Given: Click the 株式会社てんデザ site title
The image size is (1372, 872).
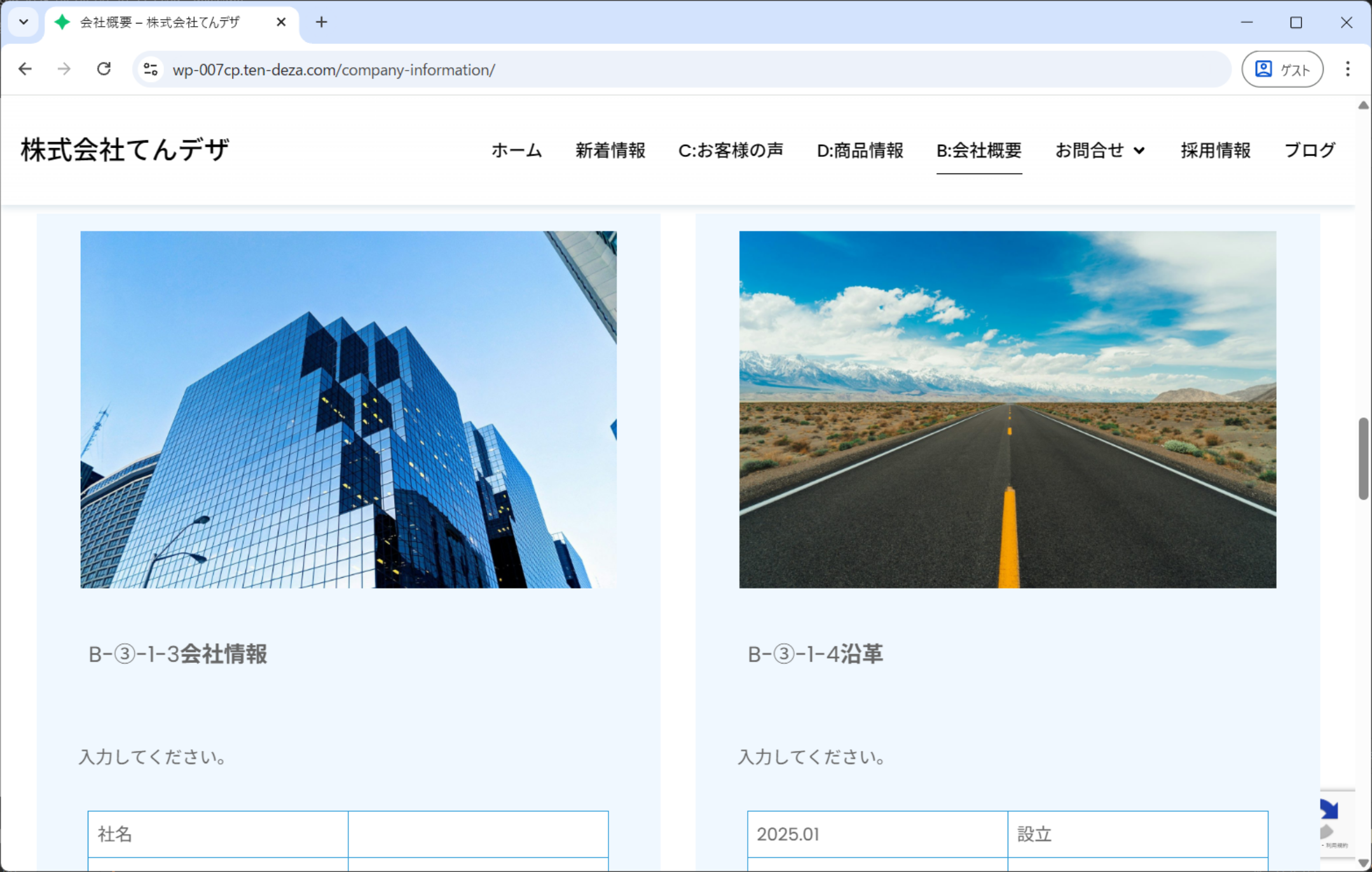Looking at the screenshot, I should pyautogui.click(x=125, y=150).
